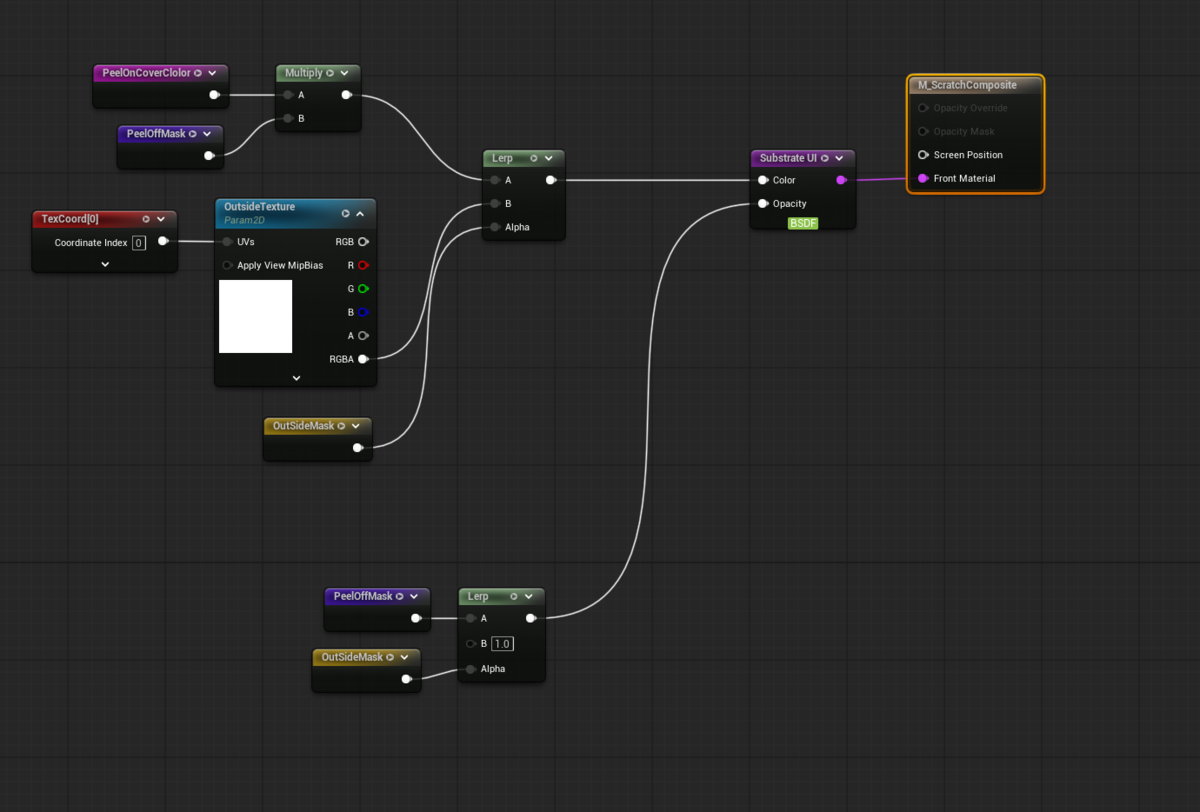Toggle the preview icon on OutsideTexture
The height and width of the screenshot is (812, 1200).
pyautogui.click(x=345, y=213)
